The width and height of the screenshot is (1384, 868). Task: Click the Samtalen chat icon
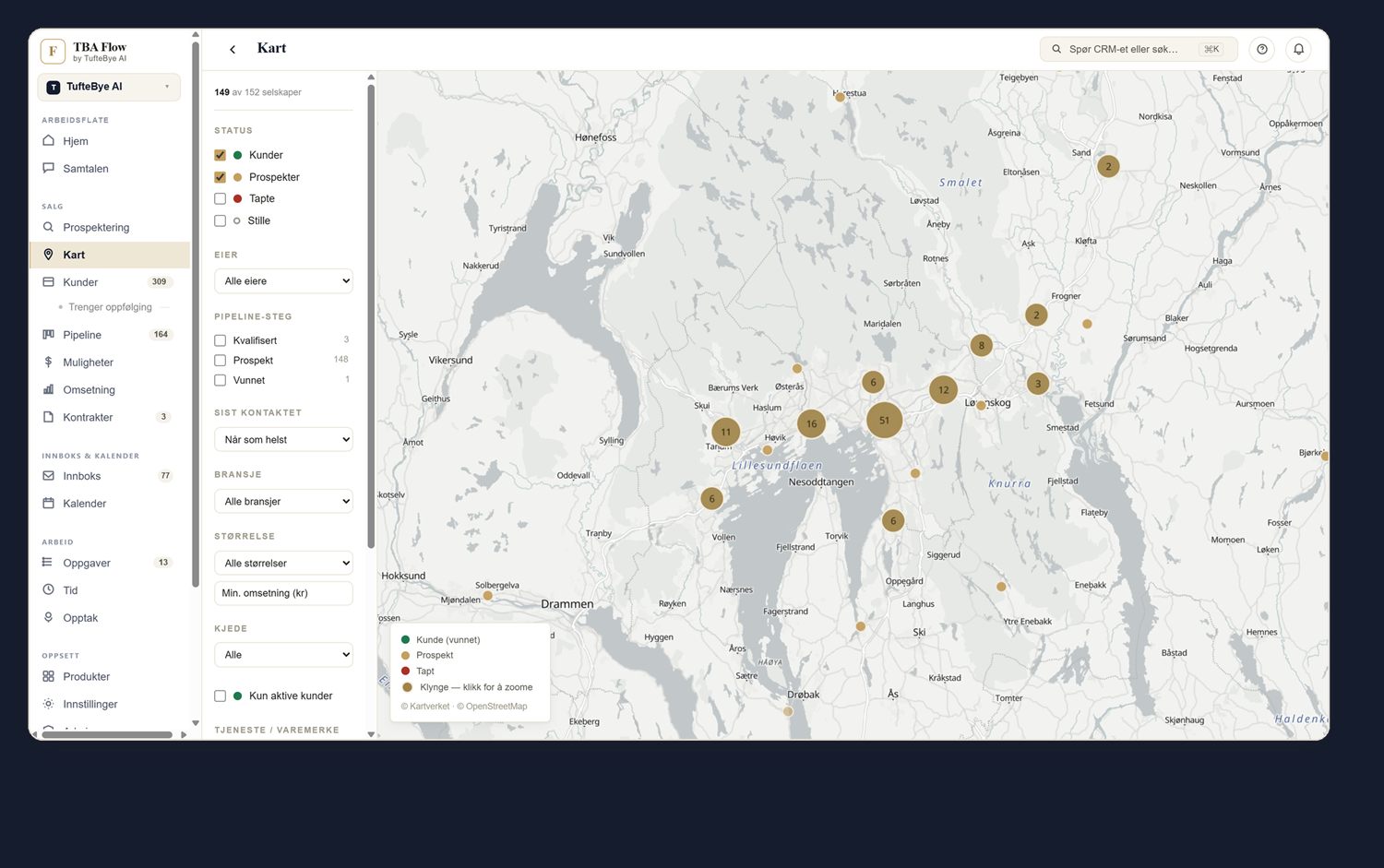pos(48,168)
